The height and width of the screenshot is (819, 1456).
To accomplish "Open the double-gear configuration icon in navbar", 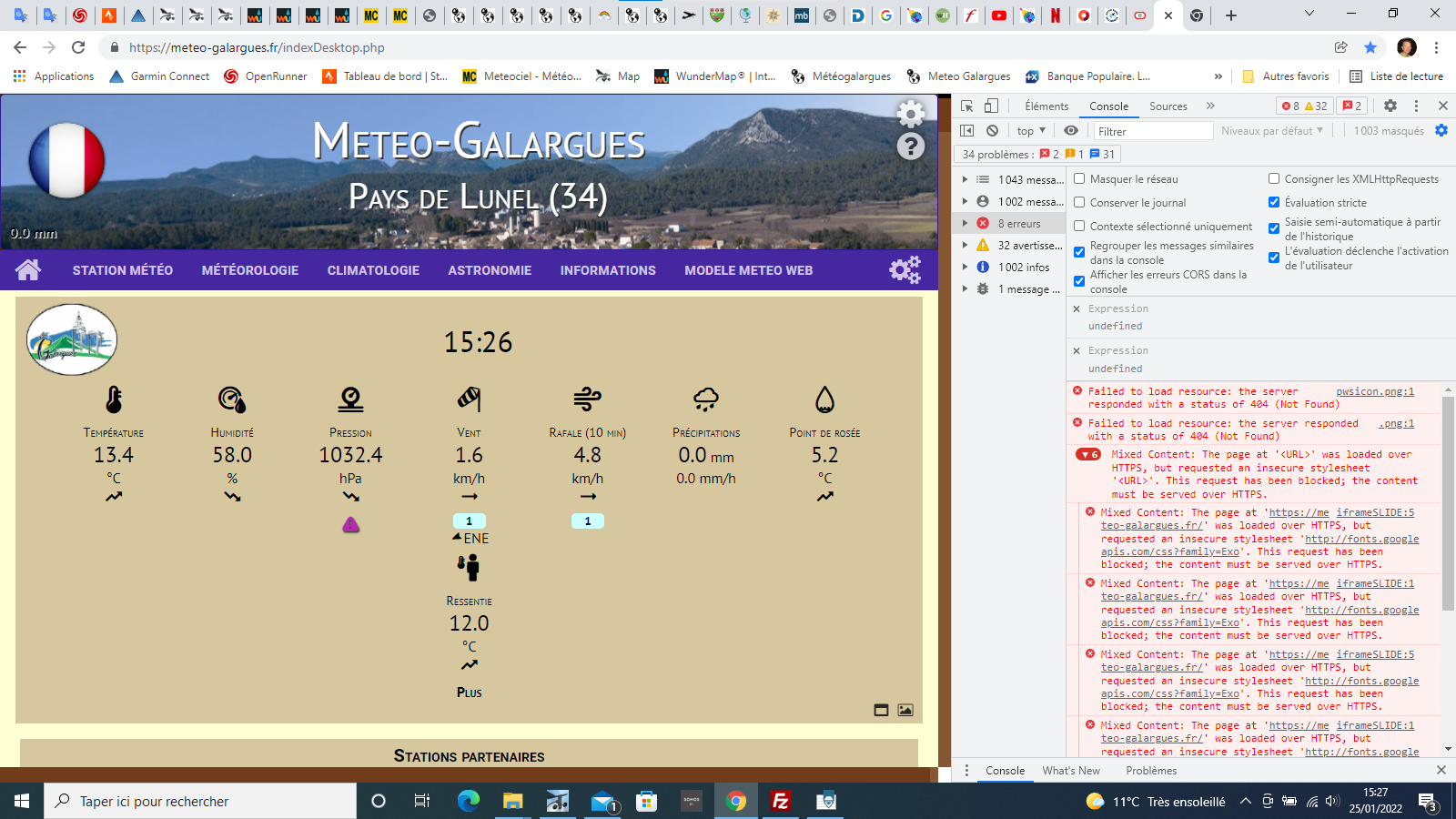I will (905, 269).
